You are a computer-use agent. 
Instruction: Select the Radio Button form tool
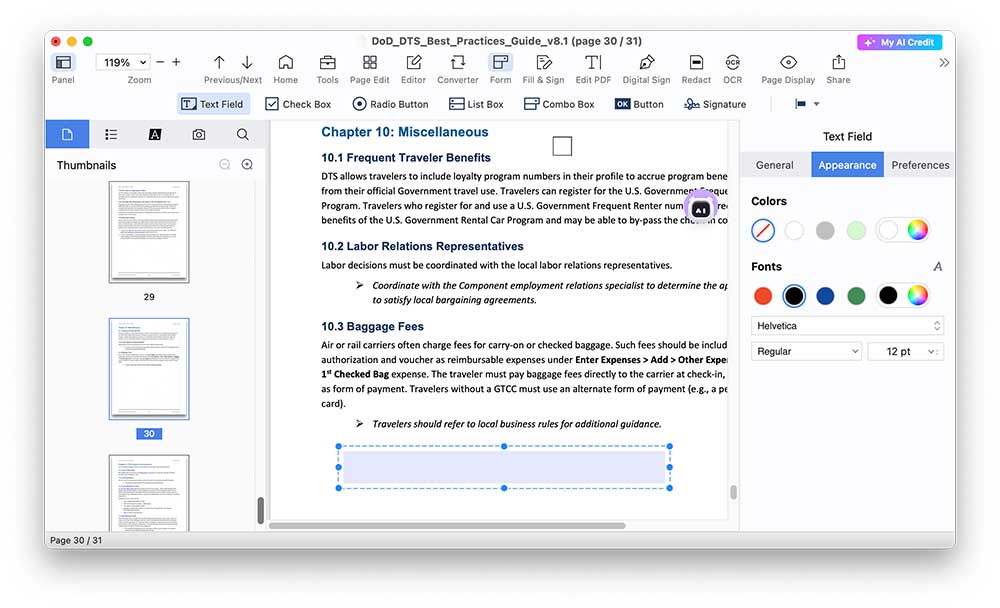(390, 104)
